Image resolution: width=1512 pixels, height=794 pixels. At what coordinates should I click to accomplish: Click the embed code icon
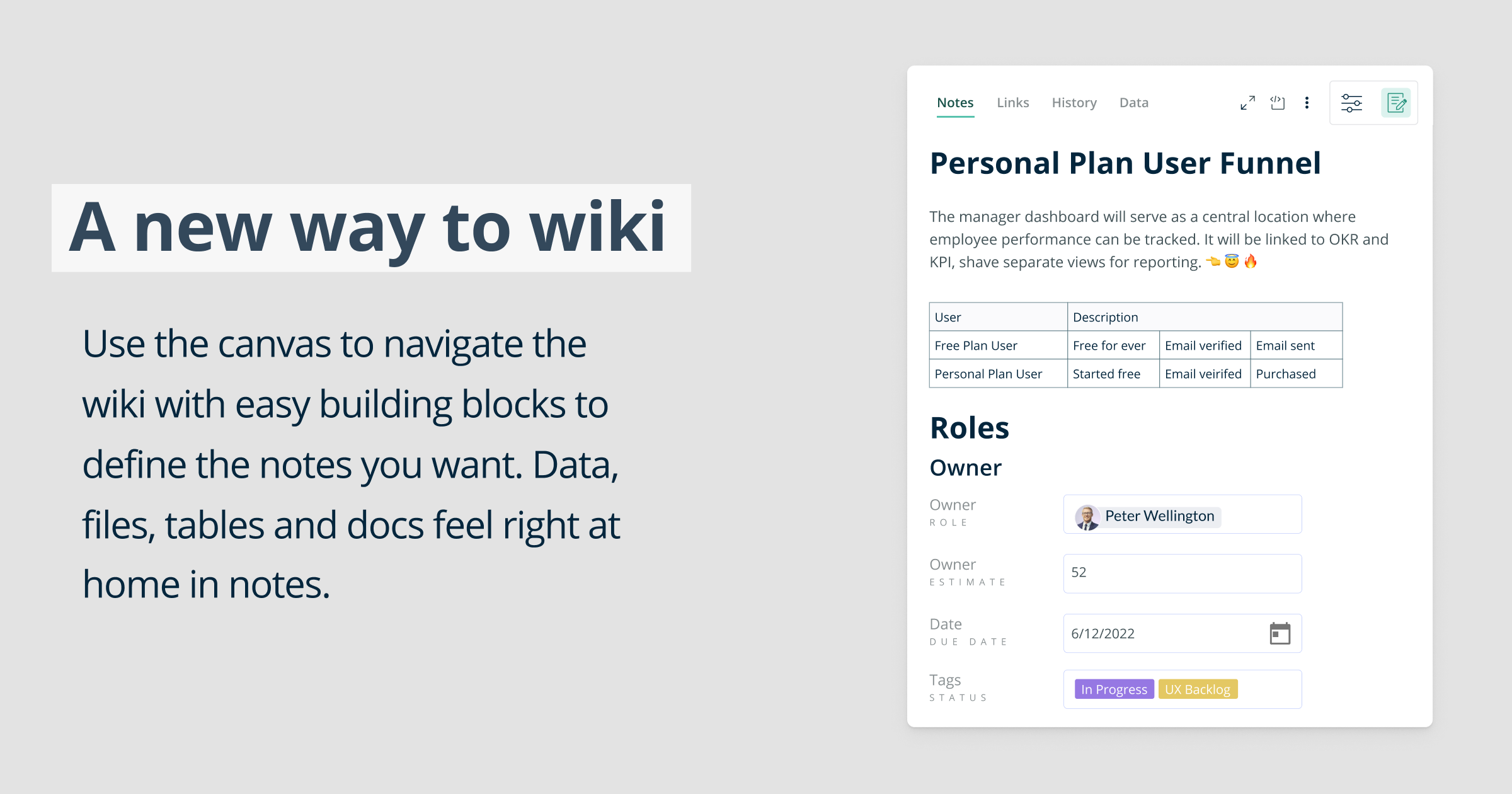tap(1277, 102)
